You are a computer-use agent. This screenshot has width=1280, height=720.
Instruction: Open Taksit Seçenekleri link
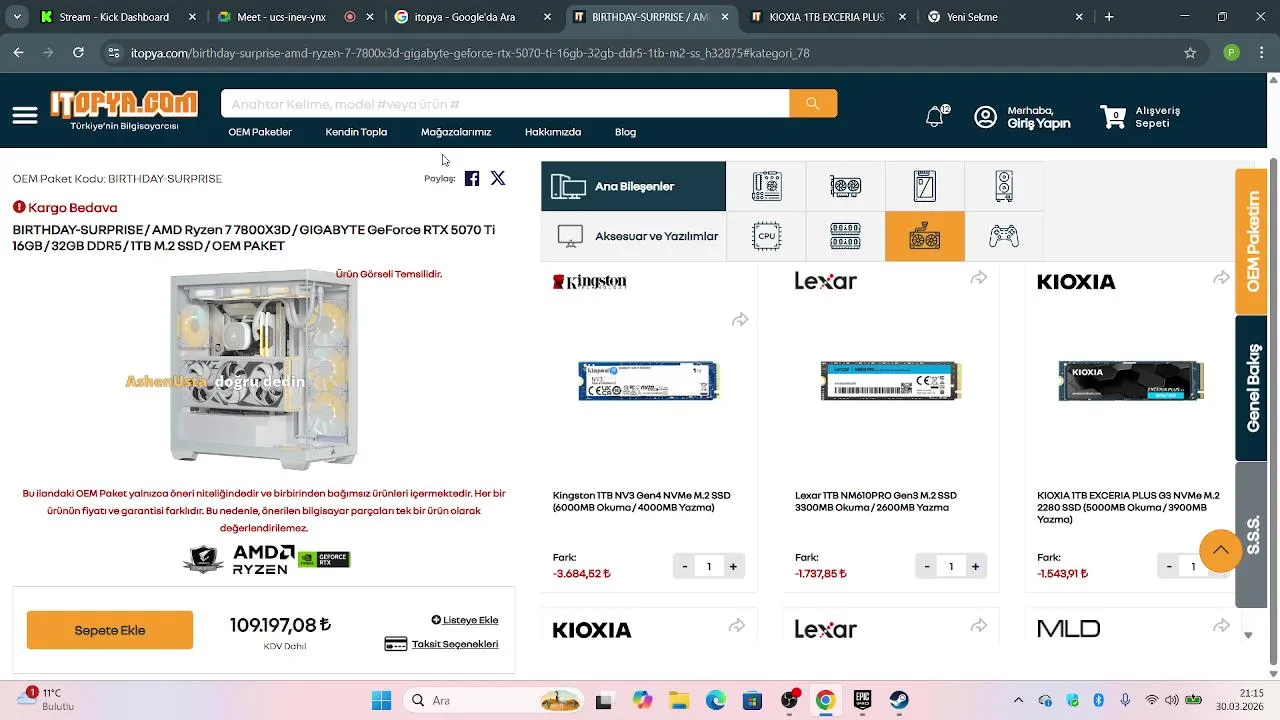point(441,644)
